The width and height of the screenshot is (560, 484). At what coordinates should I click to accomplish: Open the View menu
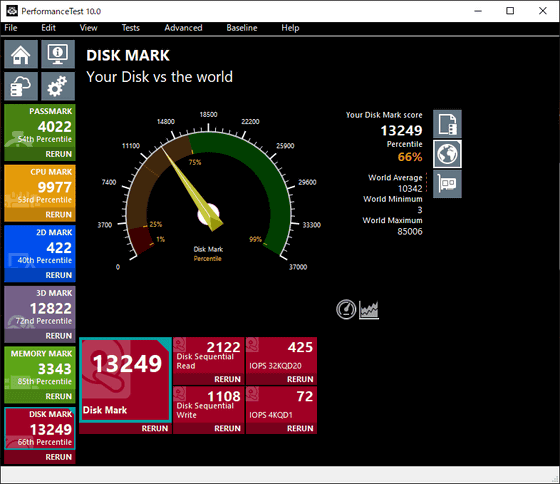(x=88, y=28)
